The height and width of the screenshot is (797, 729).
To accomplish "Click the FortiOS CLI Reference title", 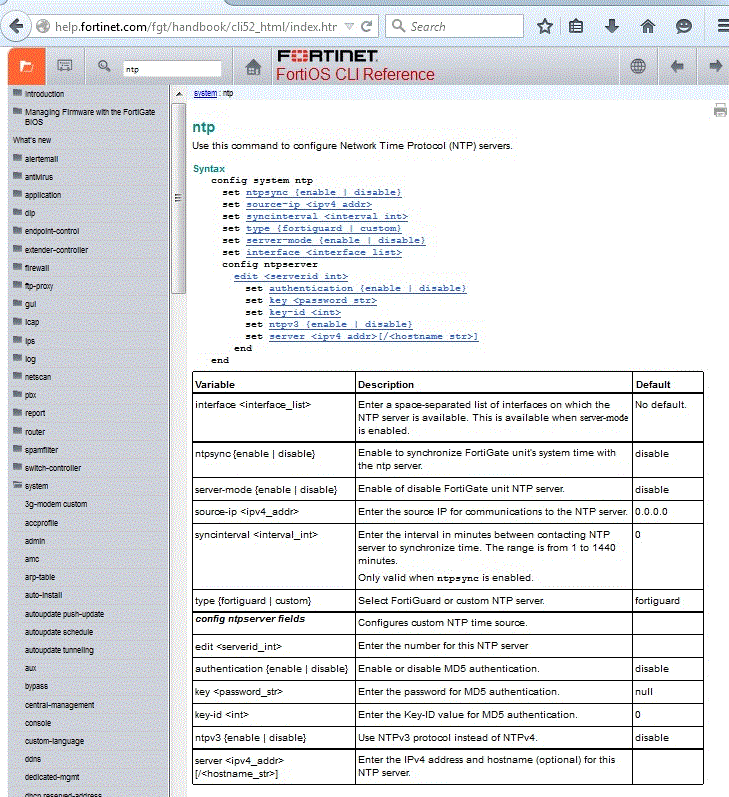I will (355, 74).
